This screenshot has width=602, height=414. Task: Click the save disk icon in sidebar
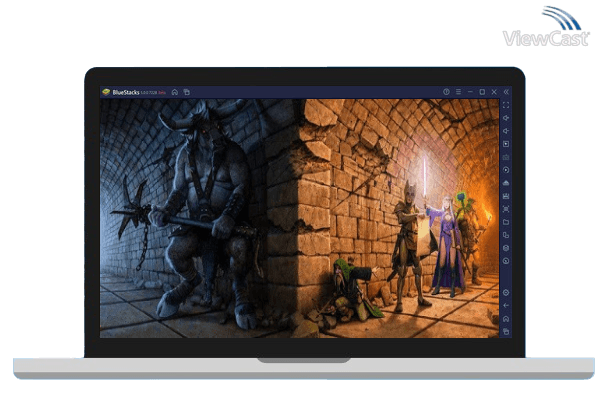pos(506,196)
